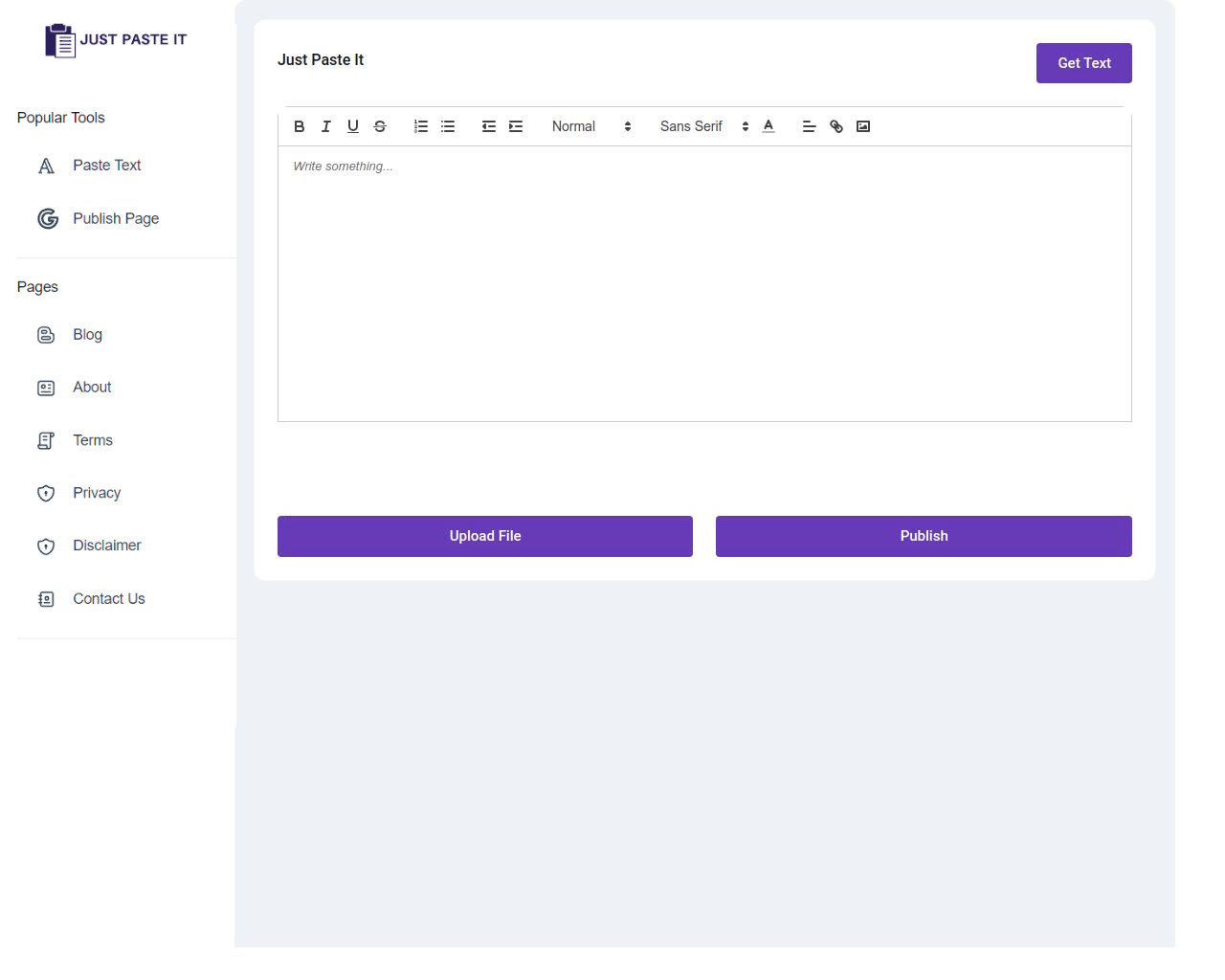The image size is (1225, 980).
Task: Enable underline formatting
Action: tap(352, 125)
